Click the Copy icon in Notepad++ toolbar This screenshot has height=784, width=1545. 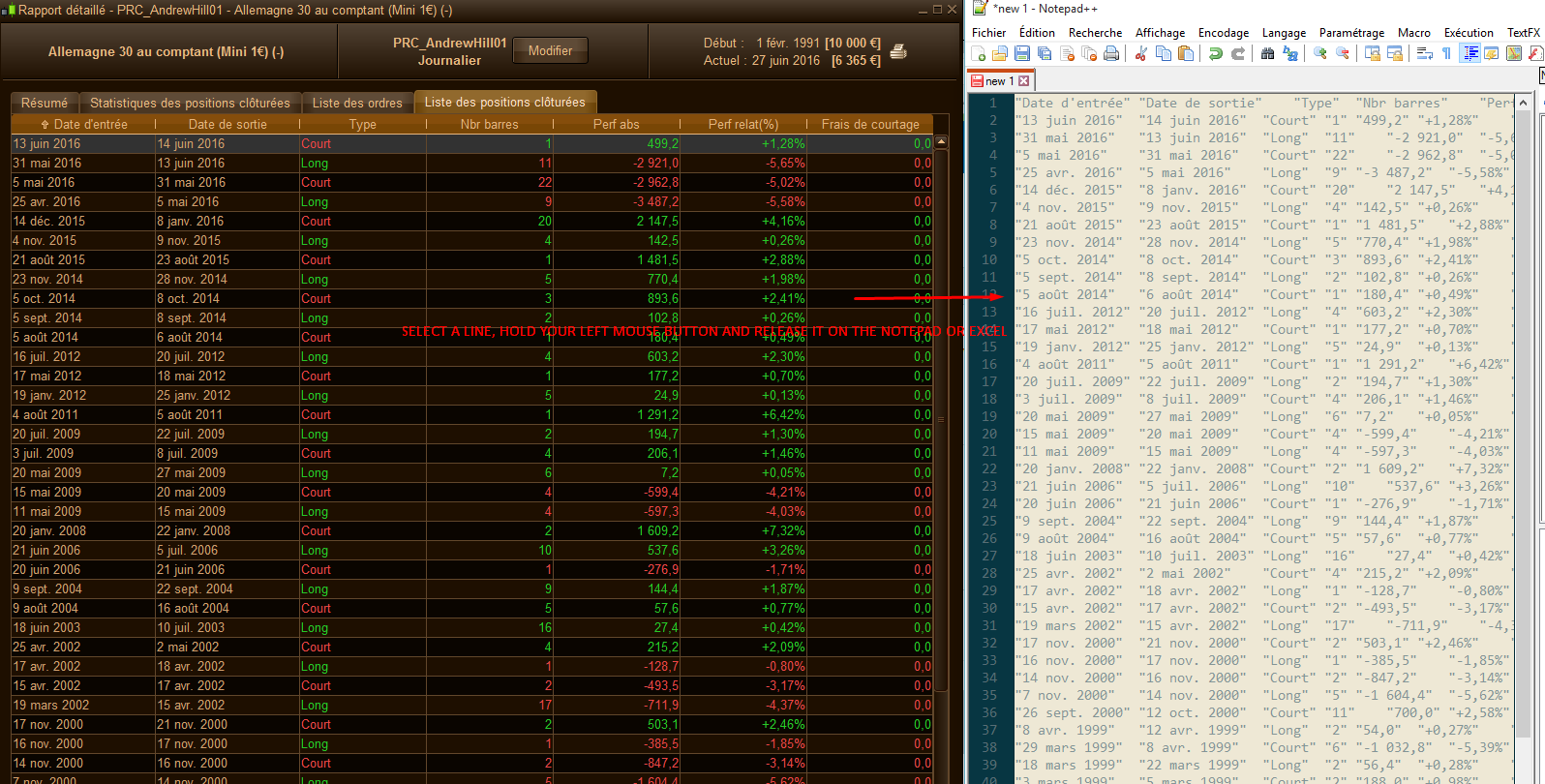[1164, 54]
